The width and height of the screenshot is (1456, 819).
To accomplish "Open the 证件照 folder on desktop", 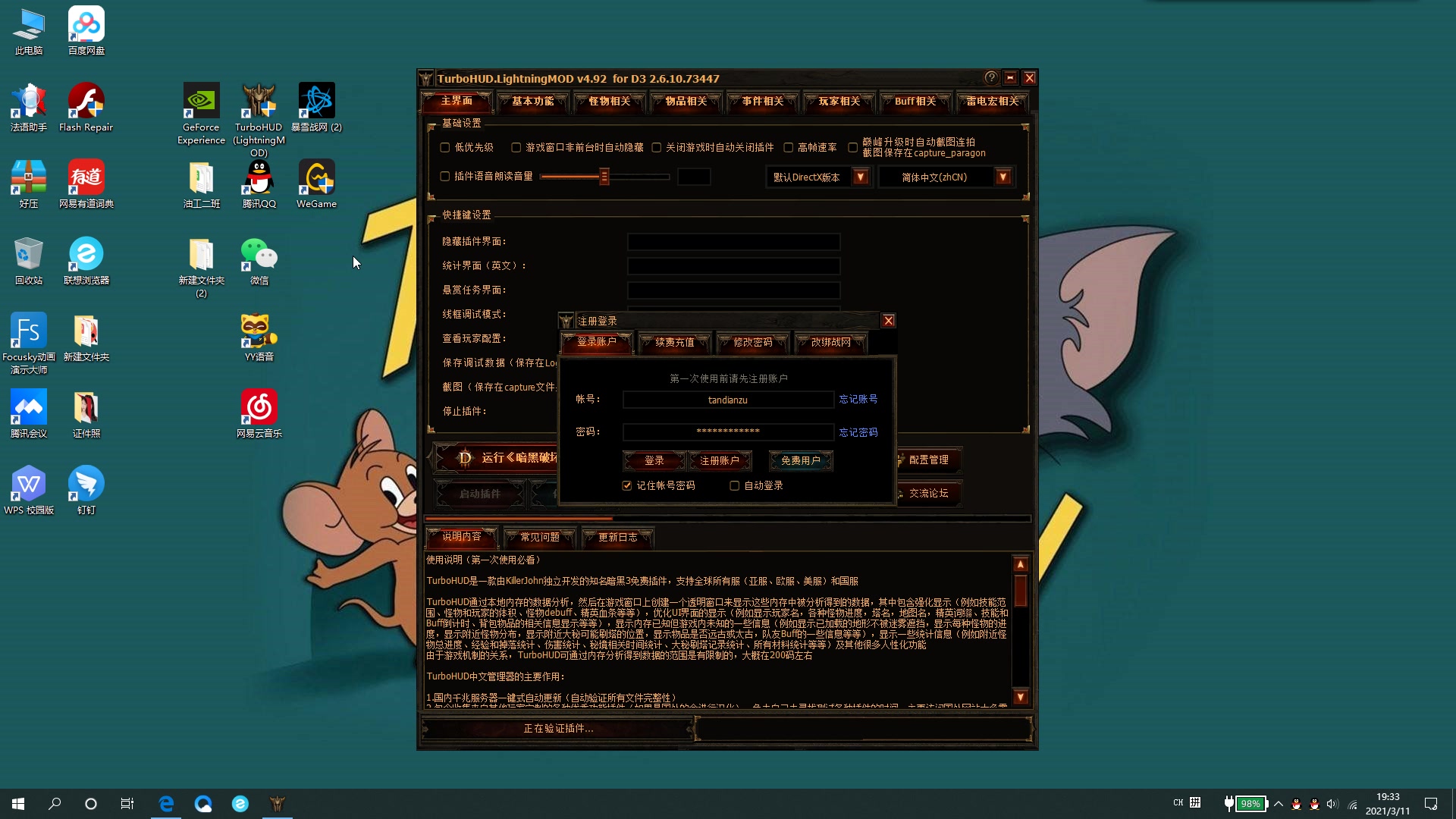I will 86,415.
